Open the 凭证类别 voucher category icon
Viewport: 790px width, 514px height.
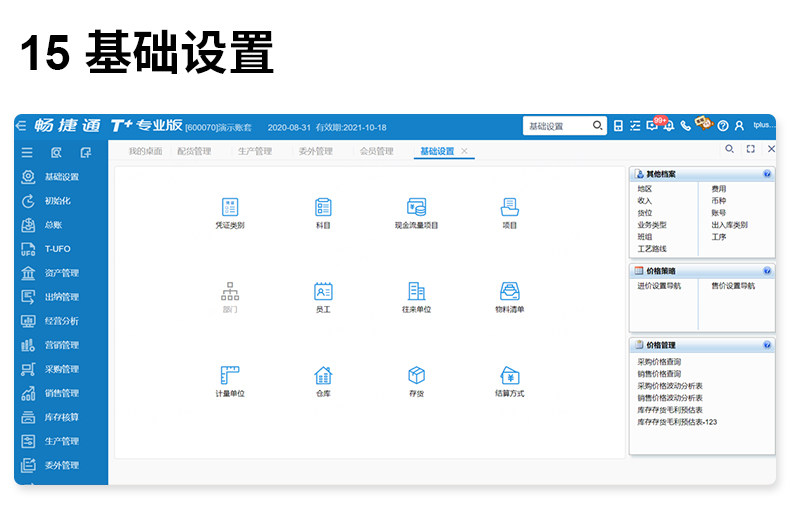point(230,207)
